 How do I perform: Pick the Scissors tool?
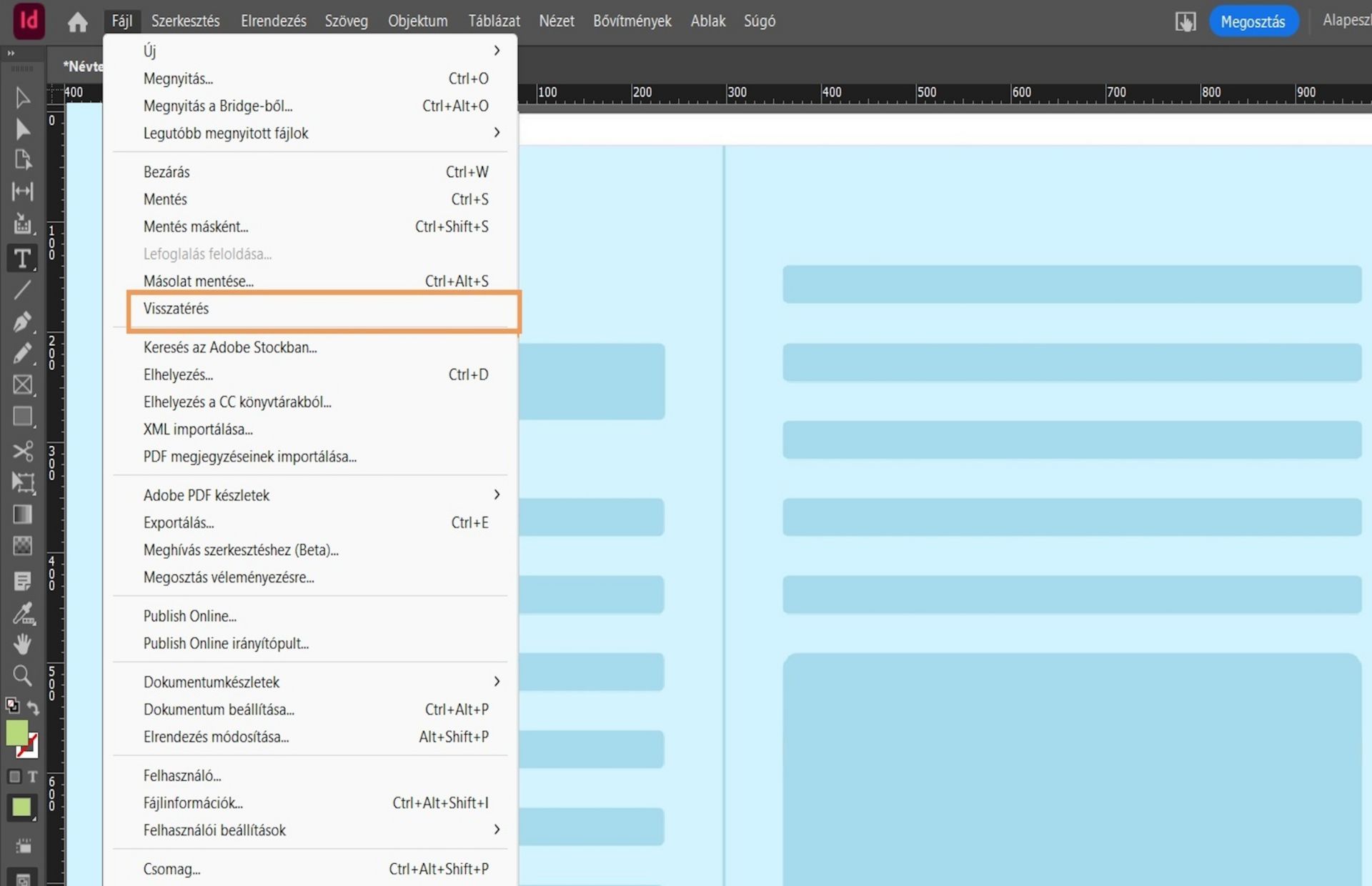22,451
